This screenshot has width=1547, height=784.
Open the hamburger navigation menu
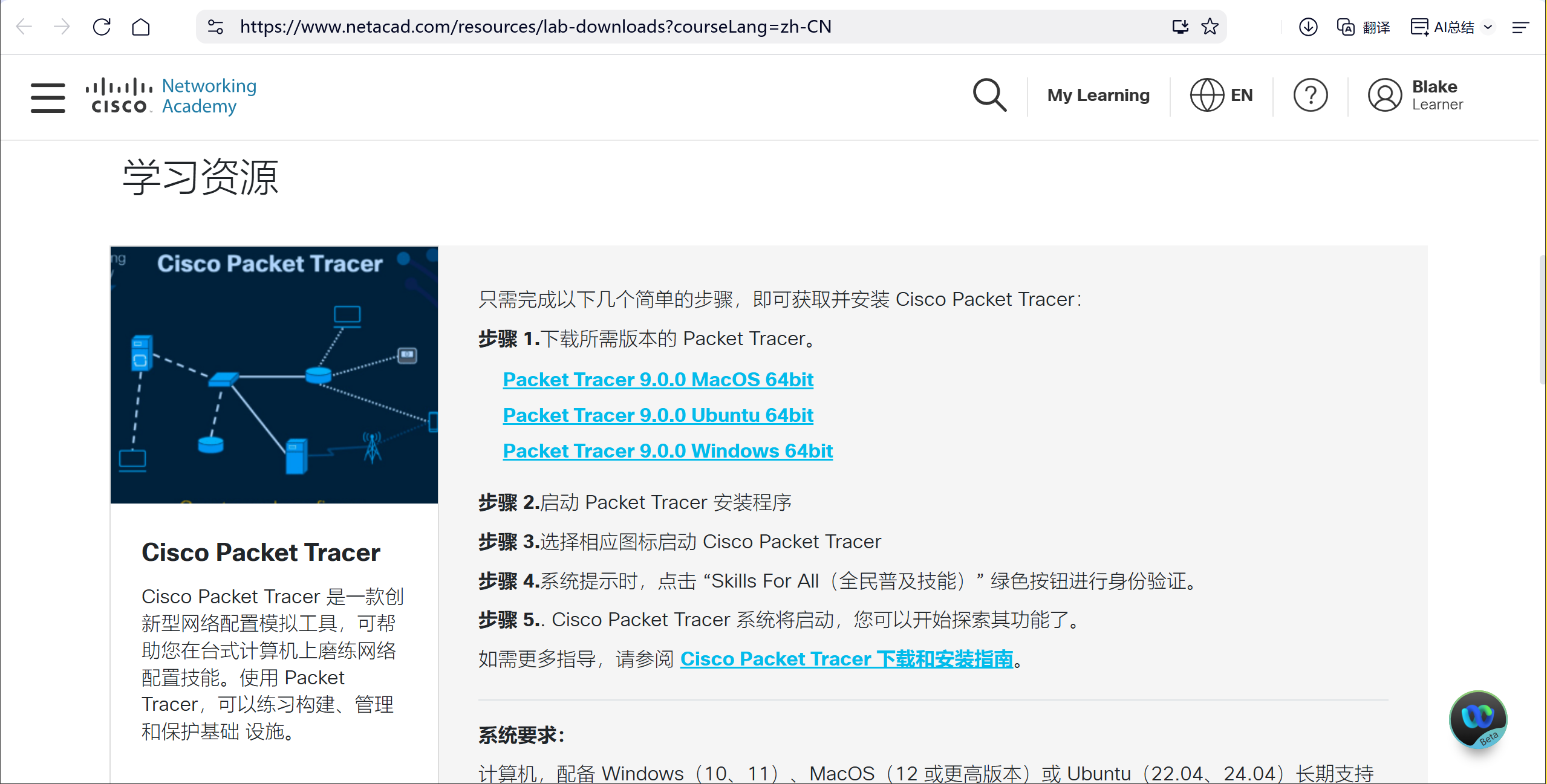pos(48,97)
